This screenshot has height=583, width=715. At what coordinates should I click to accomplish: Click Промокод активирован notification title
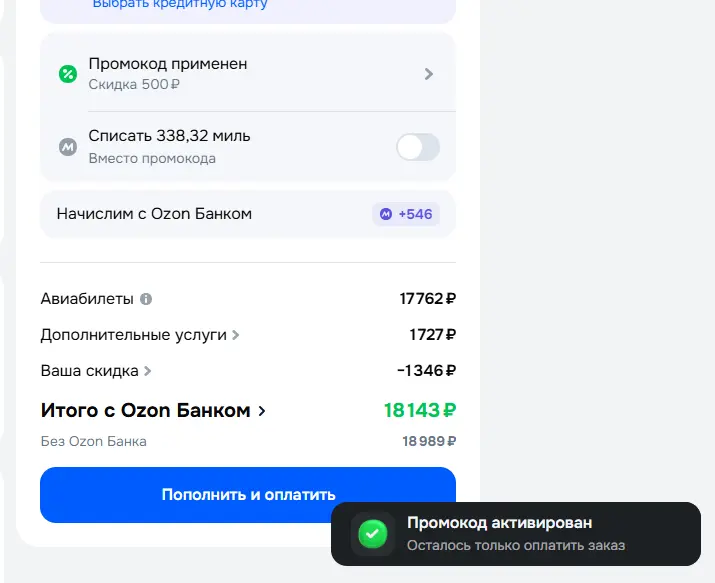pos(499,523)
